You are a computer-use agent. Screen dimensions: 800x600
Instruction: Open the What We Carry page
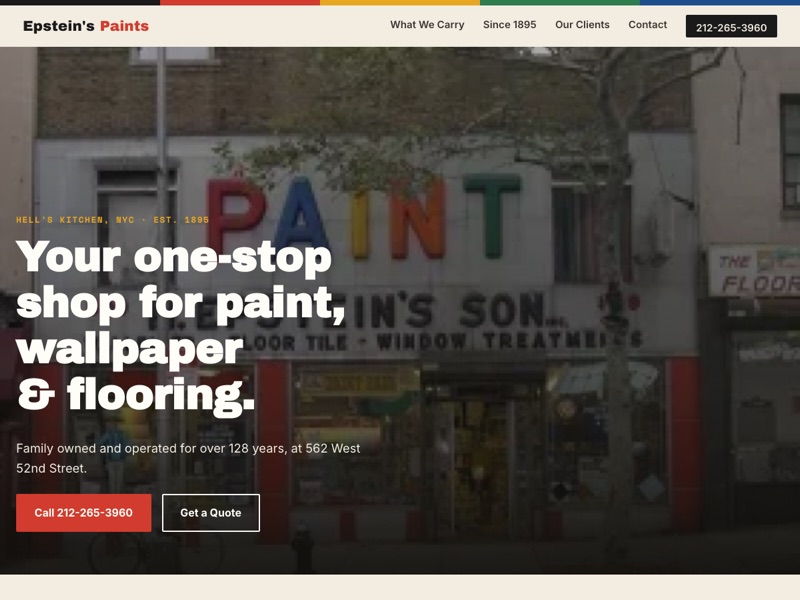coord(427,24)
